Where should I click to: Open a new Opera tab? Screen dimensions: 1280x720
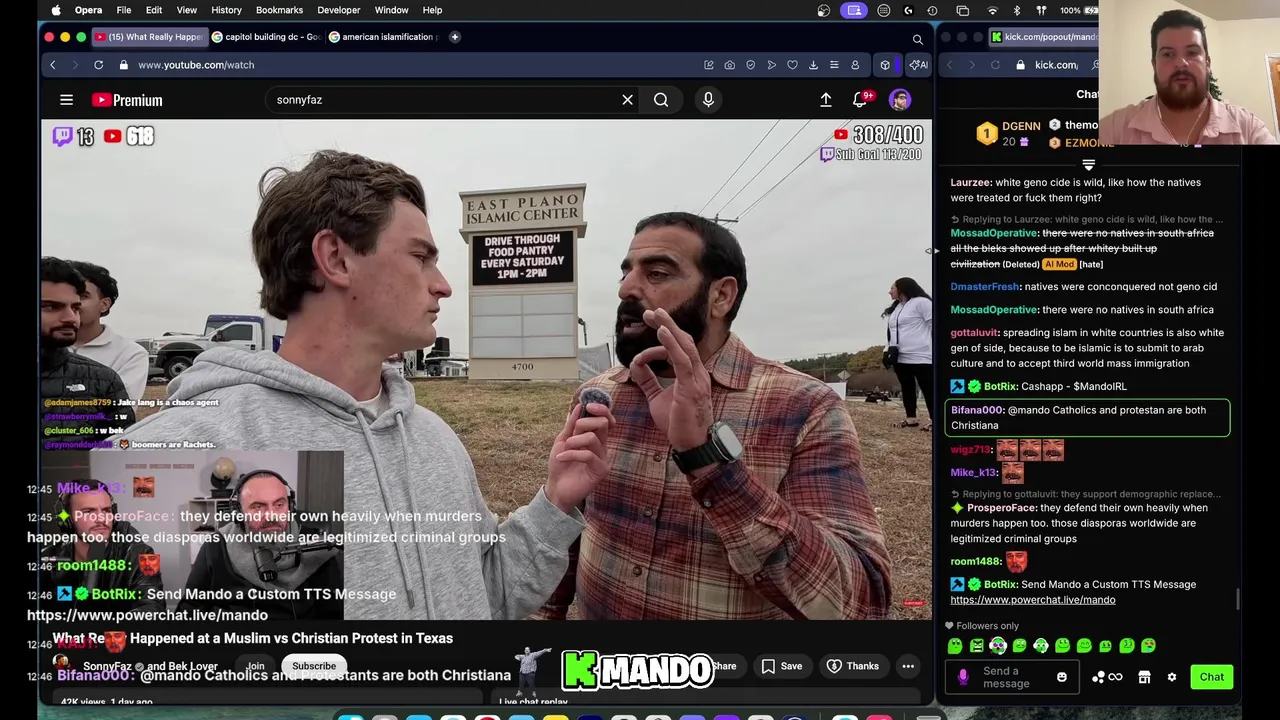click(454, 37)
